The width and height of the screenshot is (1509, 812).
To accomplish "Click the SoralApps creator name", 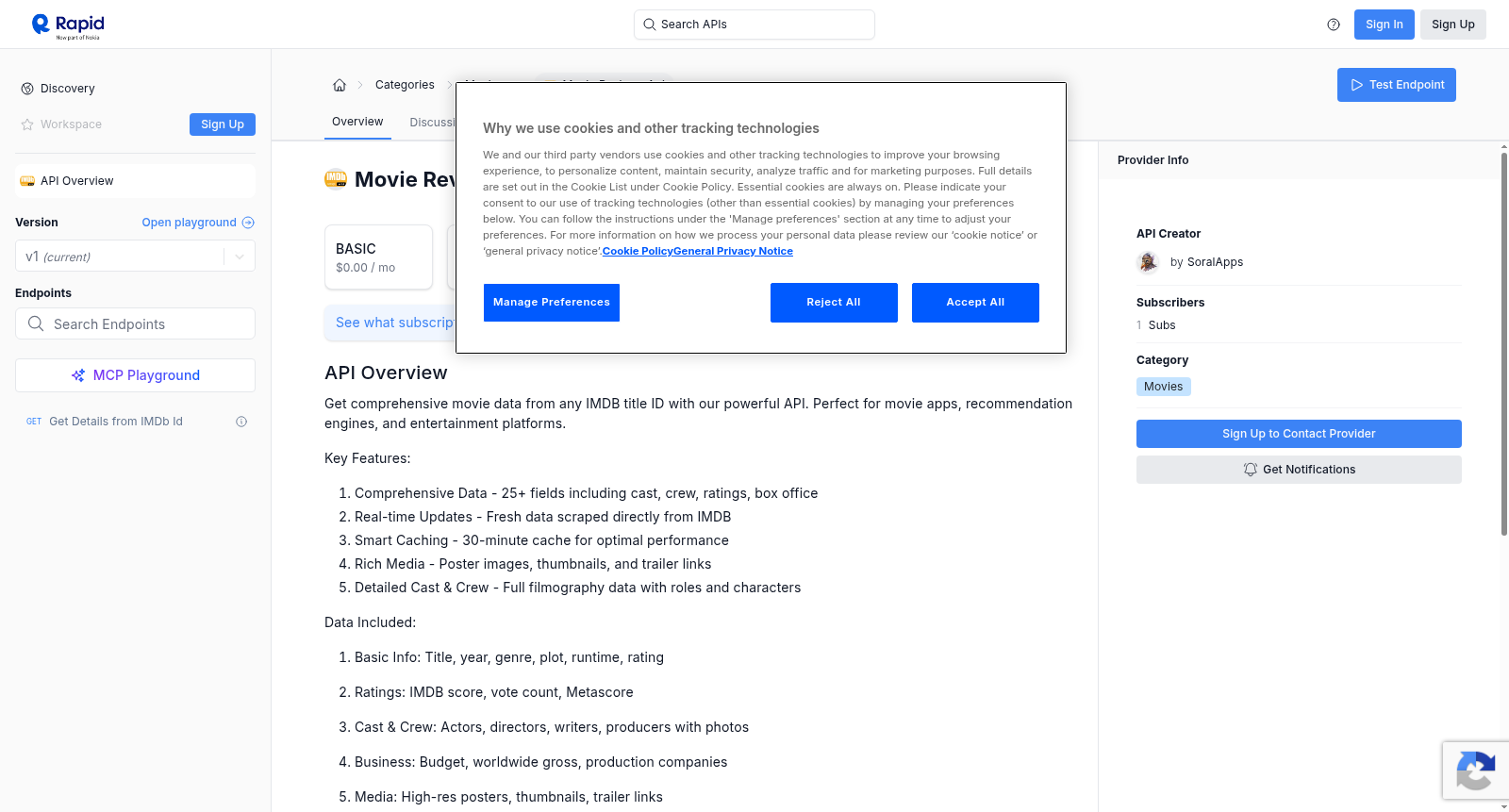I will pyautogui.click(x=1215, y=262).
